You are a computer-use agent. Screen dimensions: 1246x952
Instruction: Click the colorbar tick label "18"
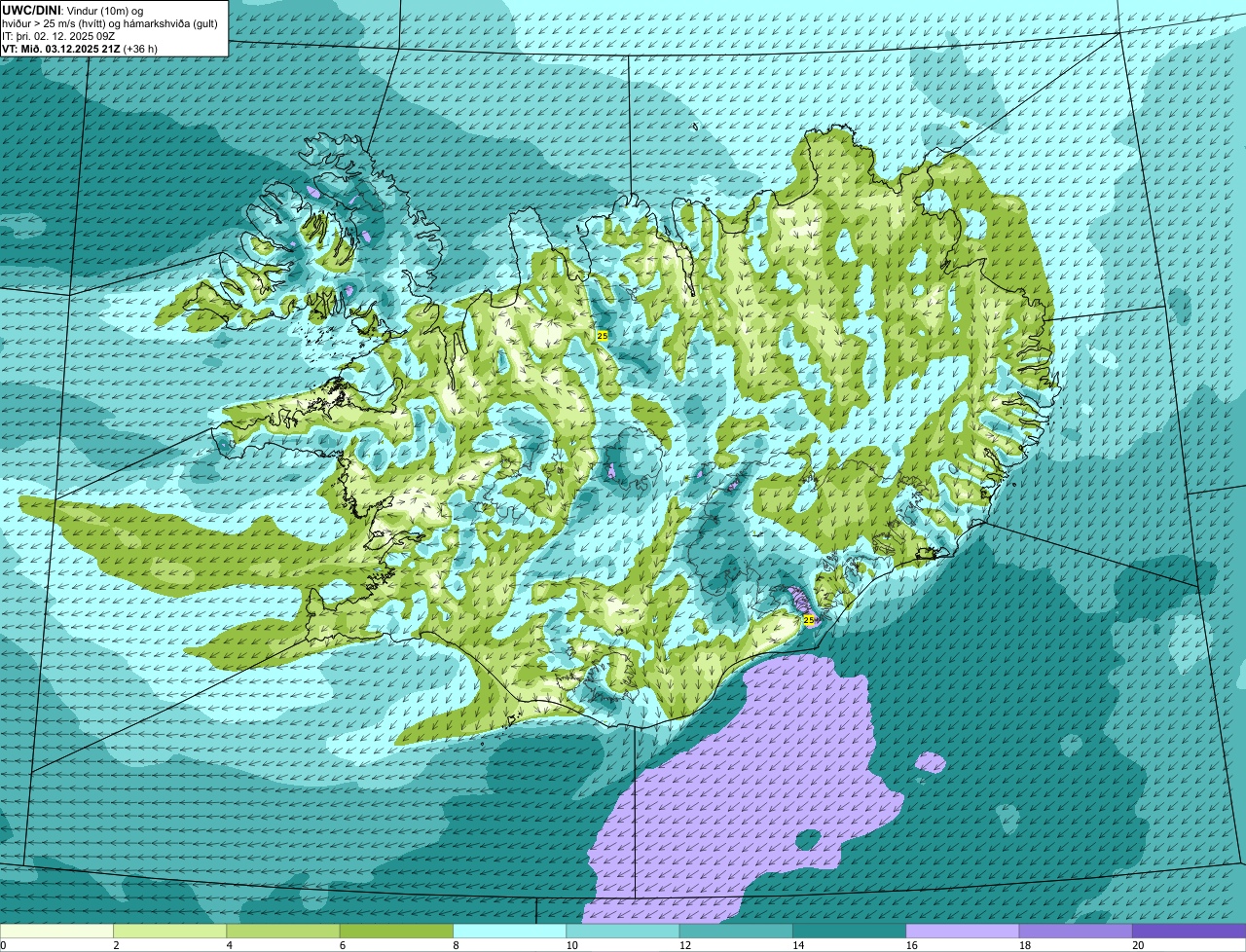[1025, 945]
